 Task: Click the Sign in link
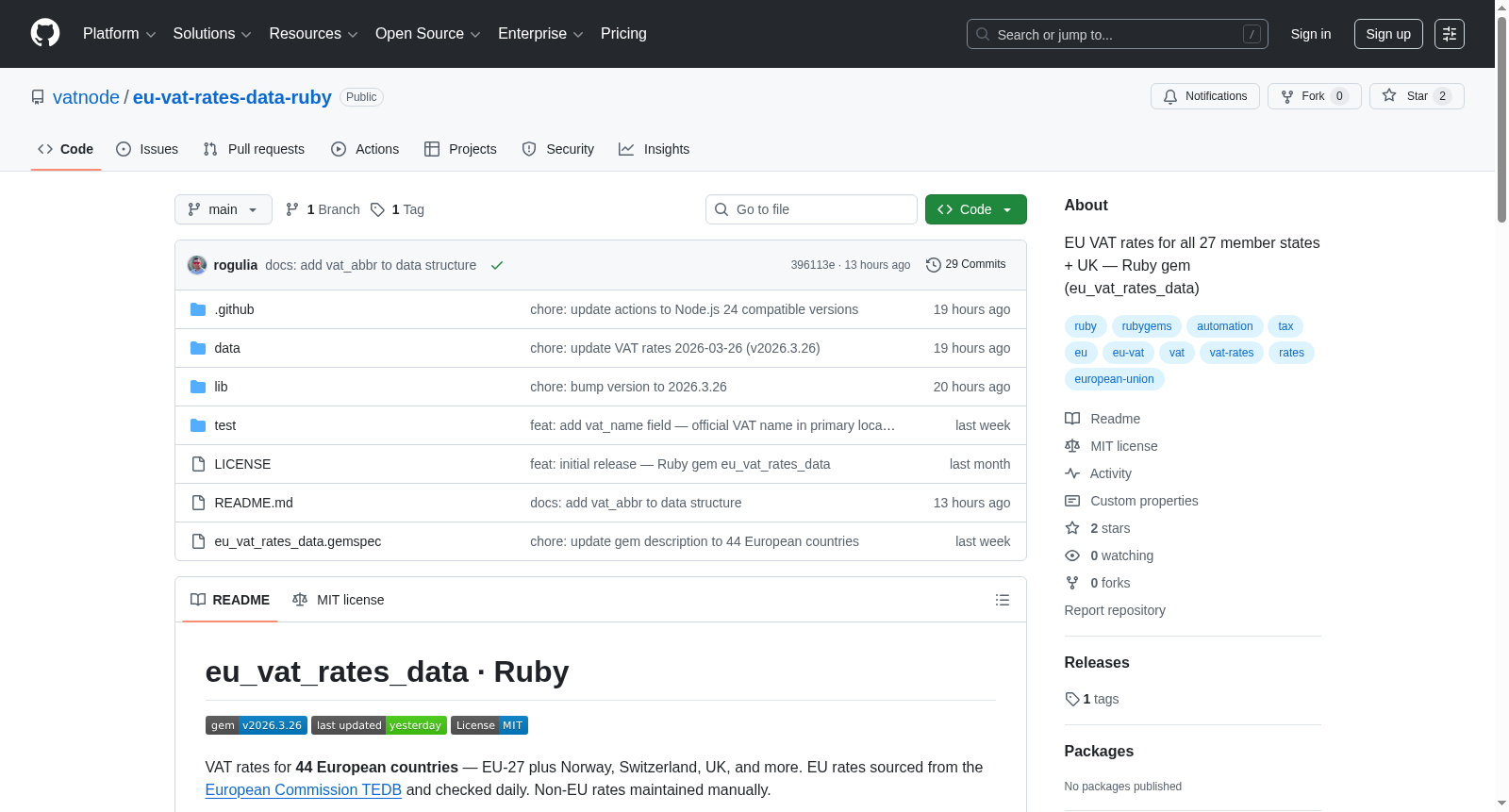coord(1311,34)
